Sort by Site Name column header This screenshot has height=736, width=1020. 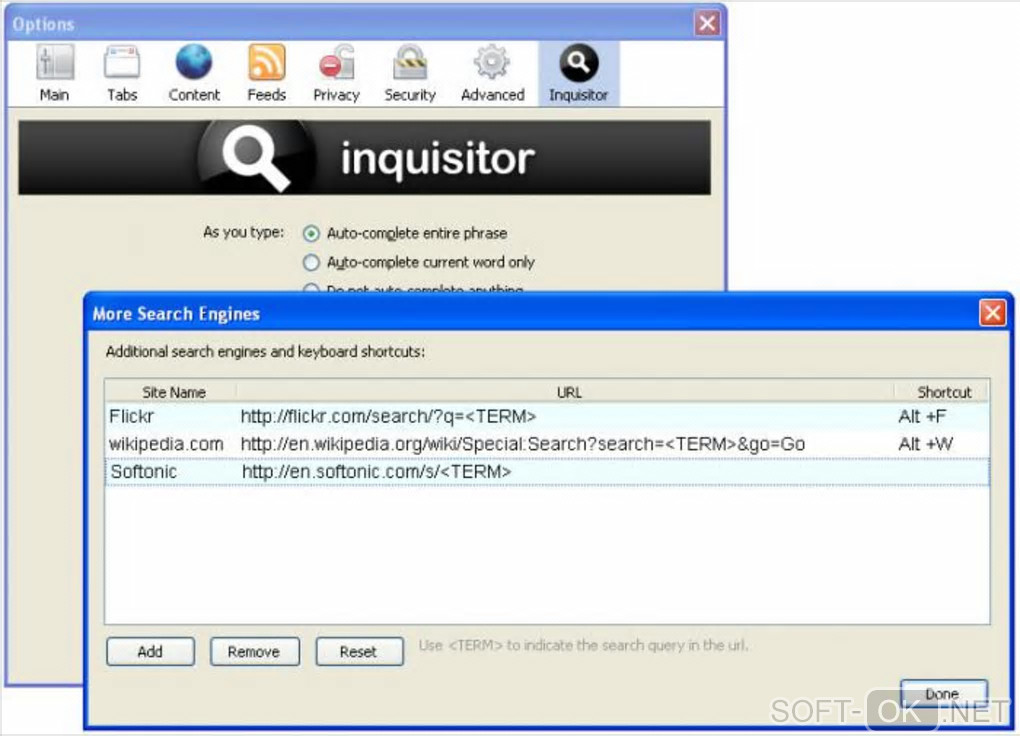[x=173, y=392]
